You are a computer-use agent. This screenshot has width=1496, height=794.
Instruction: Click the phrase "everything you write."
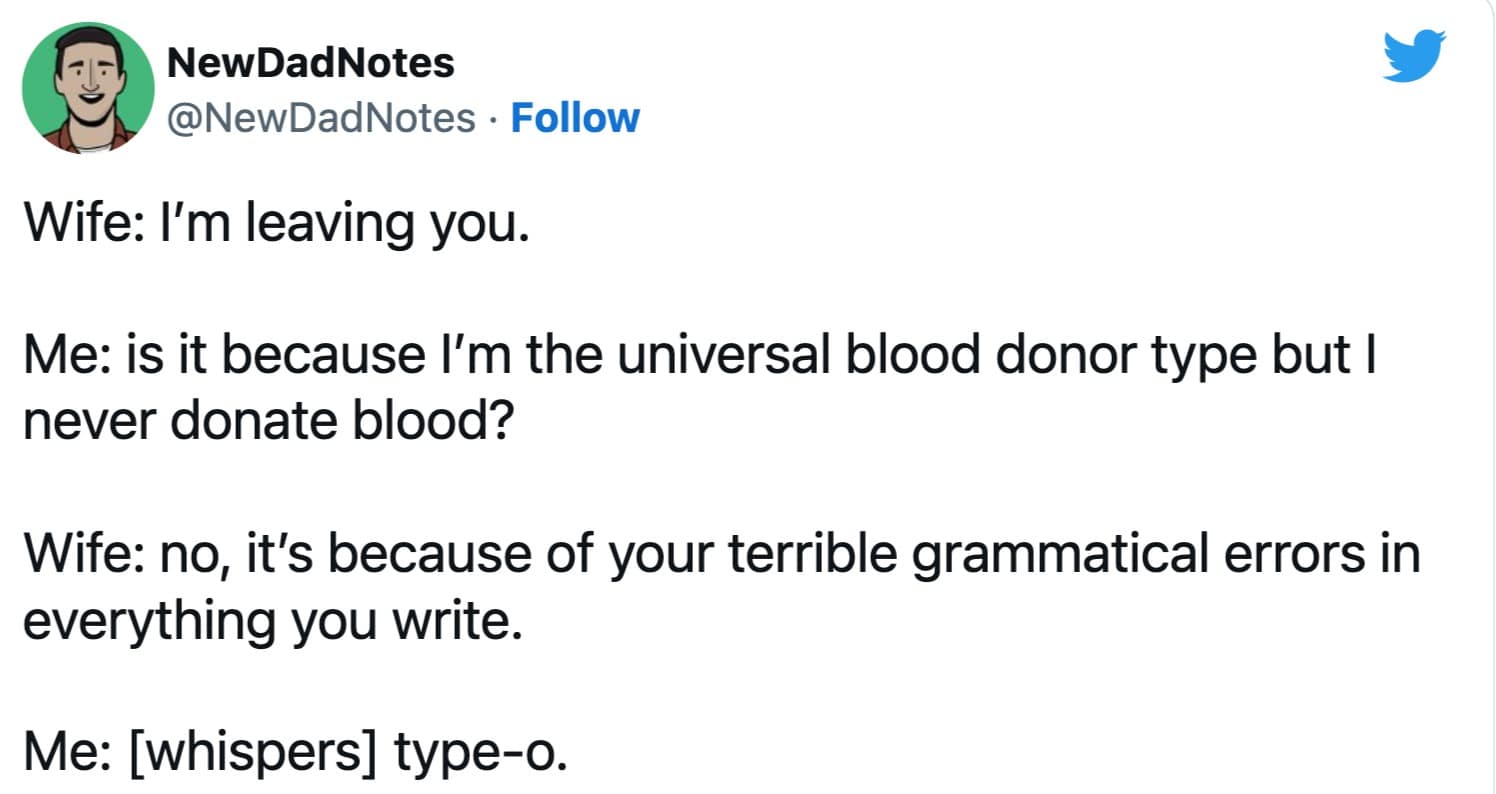point(271,623)
